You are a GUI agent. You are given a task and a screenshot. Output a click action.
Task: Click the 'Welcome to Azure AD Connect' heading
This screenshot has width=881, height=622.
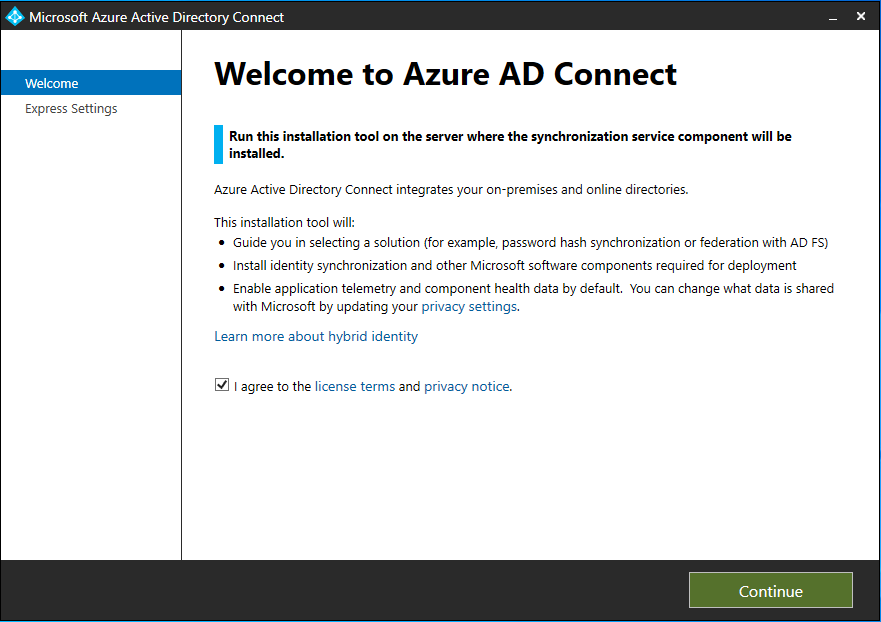pos(446,74)
